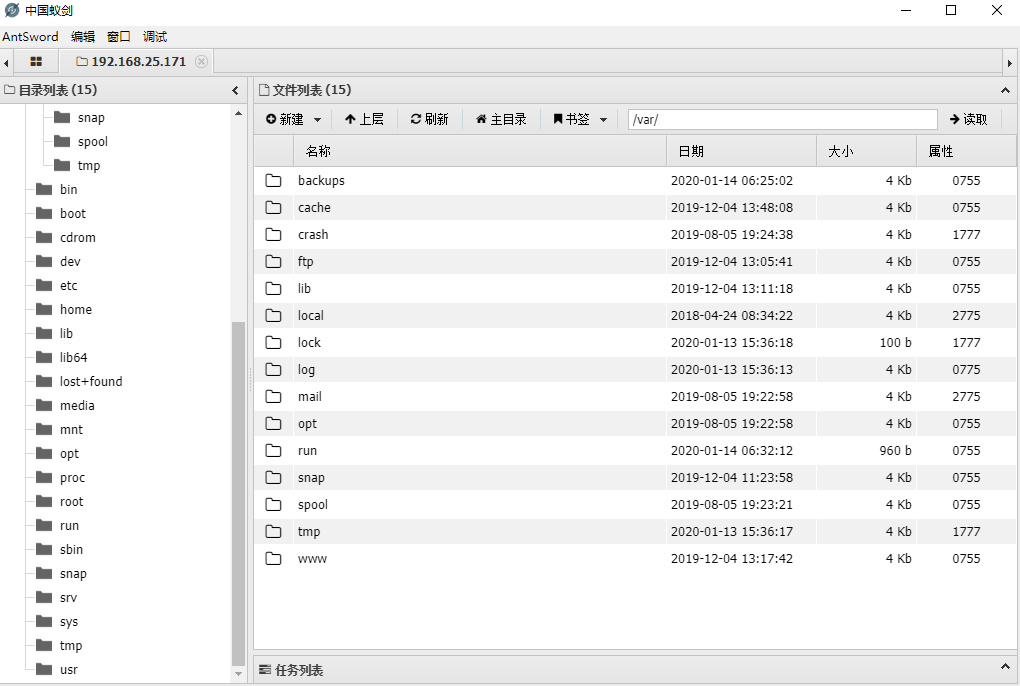Click the mnt folder icon in tree

click(44, 429)
